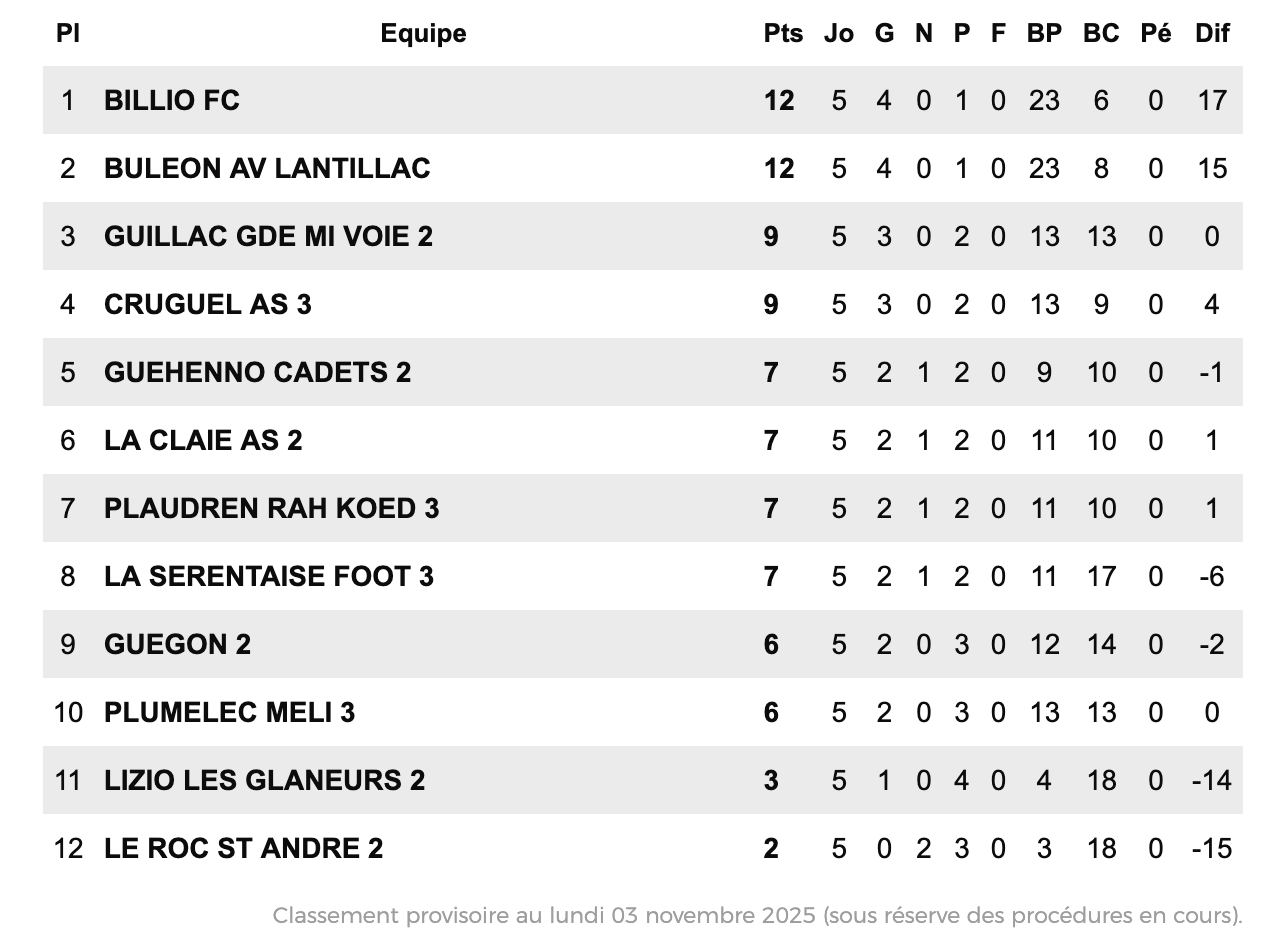The image size is (1270, 948).
Task: Click the BP column header
Action: pos(1044,33)
